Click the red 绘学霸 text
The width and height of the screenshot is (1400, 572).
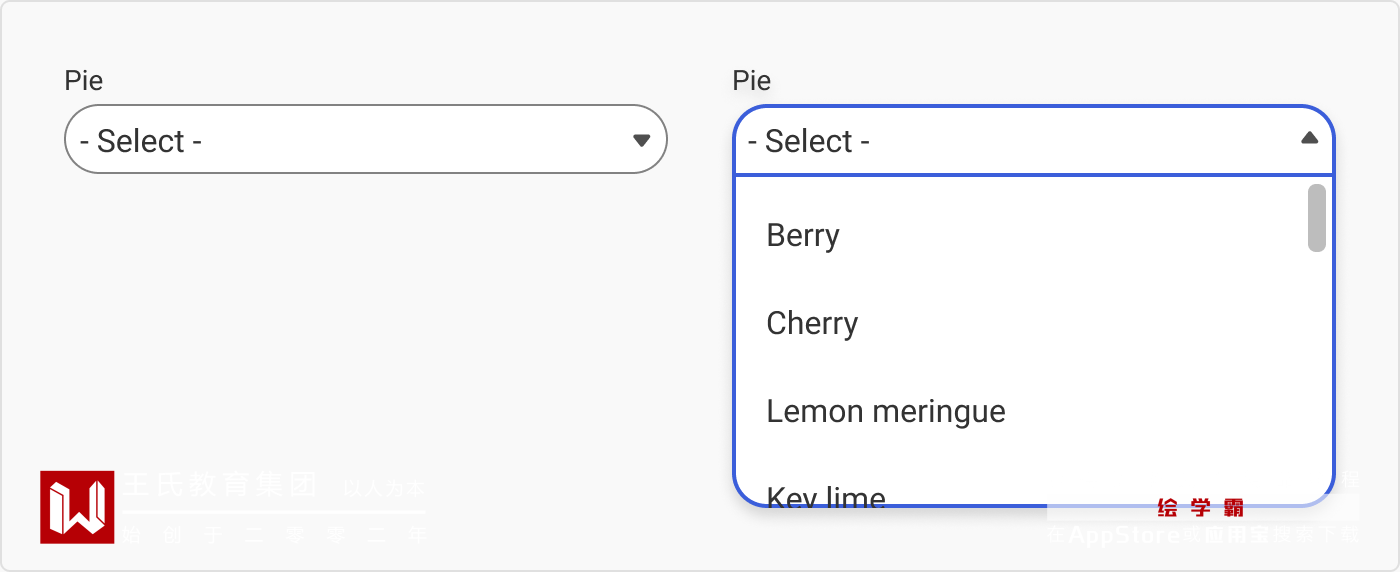(x=1200, y=509)
